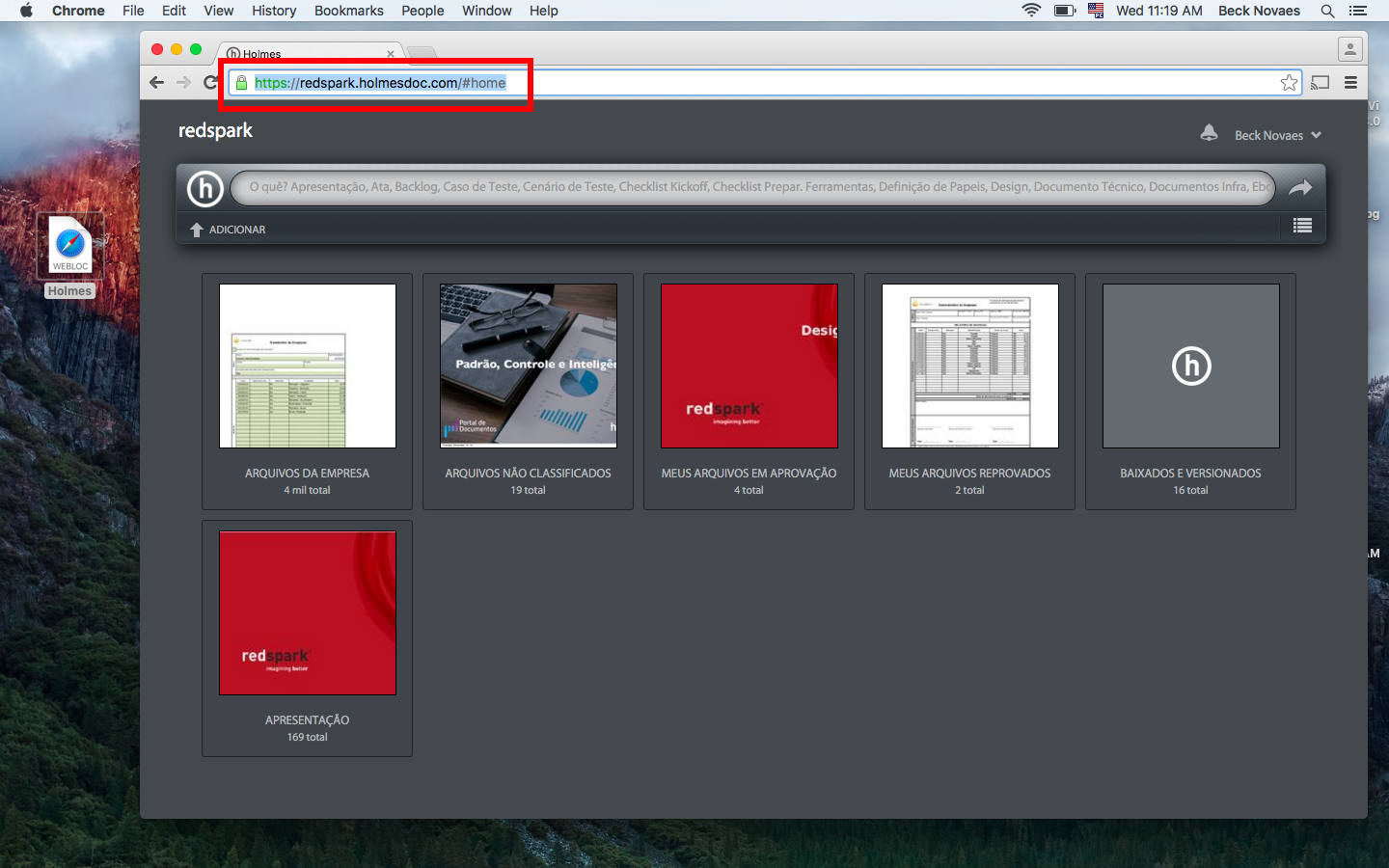1389x868 pixels.
Task: Open Chrome hamburger menu
Action: pos(1350,83)
